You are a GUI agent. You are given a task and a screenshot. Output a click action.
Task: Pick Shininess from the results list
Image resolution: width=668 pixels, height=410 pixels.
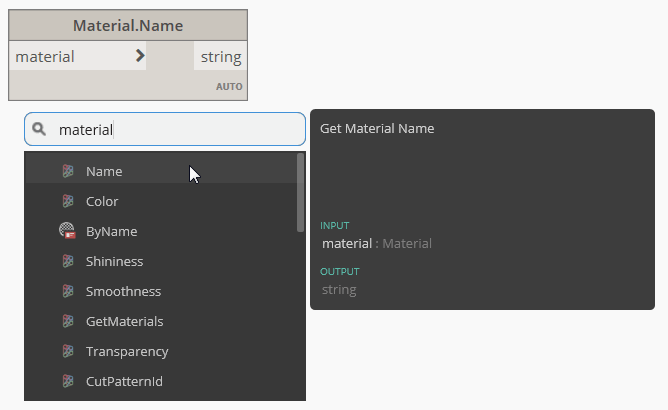coord(114,261)
